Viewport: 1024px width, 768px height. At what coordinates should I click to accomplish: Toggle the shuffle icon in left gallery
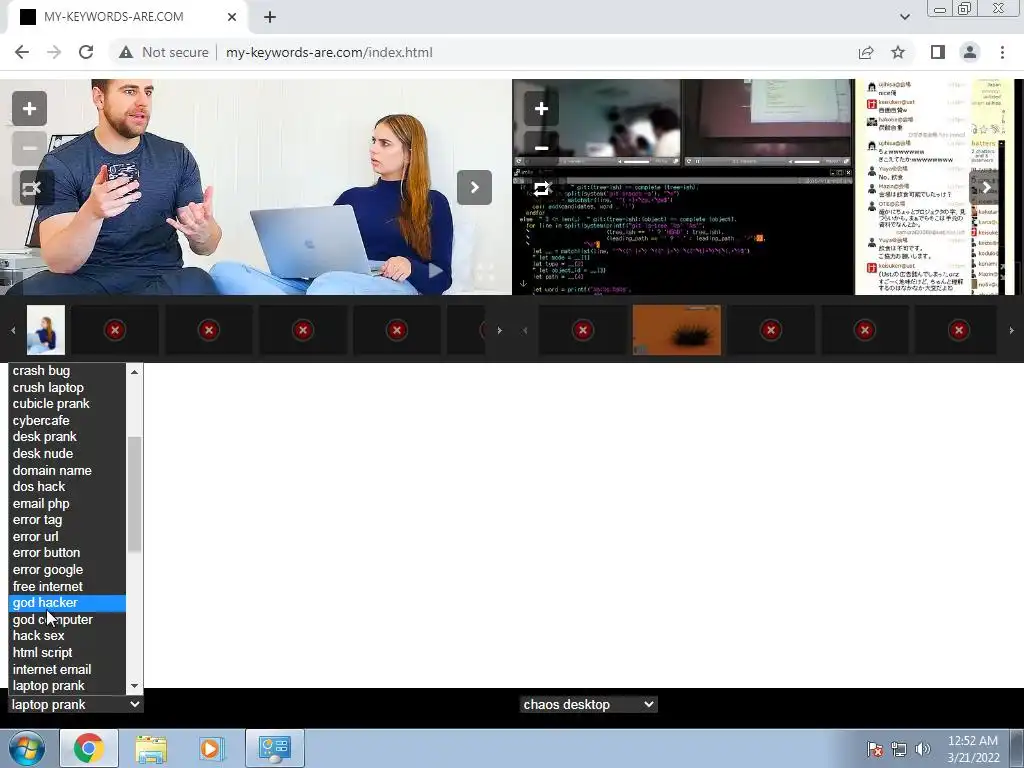point(29,188)
